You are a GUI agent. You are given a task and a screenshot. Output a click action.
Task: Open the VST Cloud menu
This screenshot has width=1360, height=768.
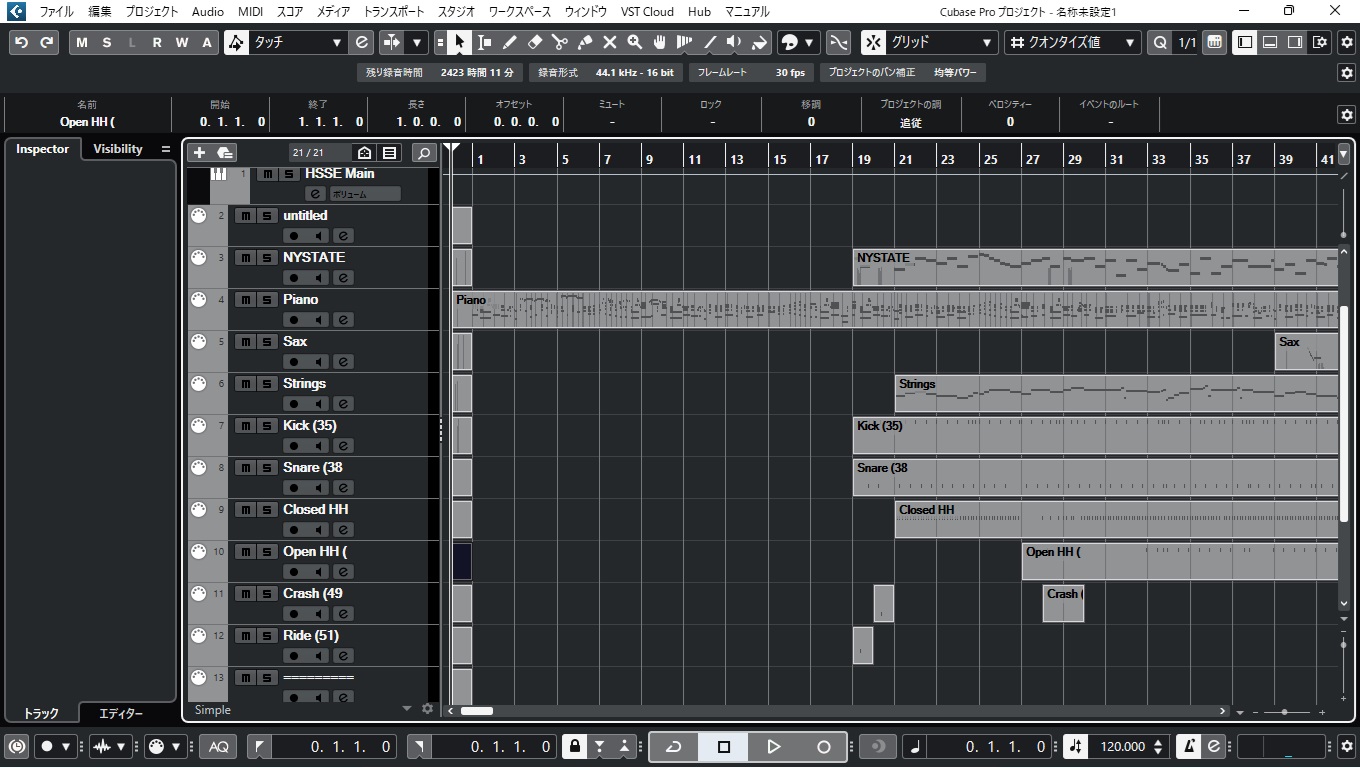point(647,12)
